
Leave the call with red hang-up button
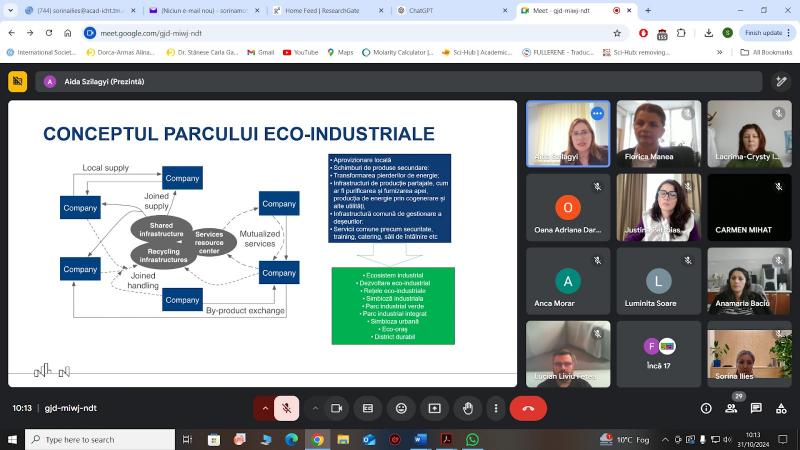click(x=528, y=408)
